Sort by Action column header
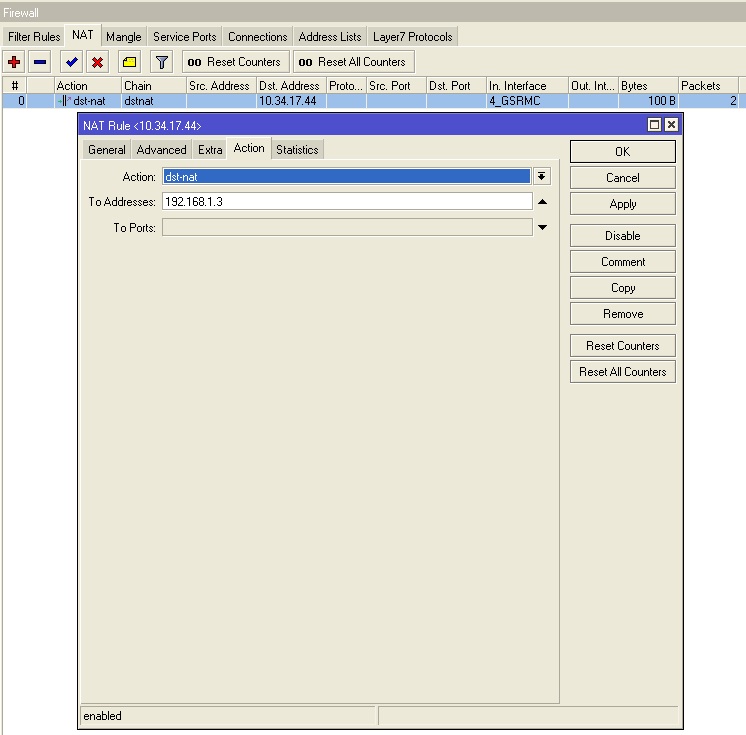The width and height of the screenshot is (746, 735). point(88,86)
